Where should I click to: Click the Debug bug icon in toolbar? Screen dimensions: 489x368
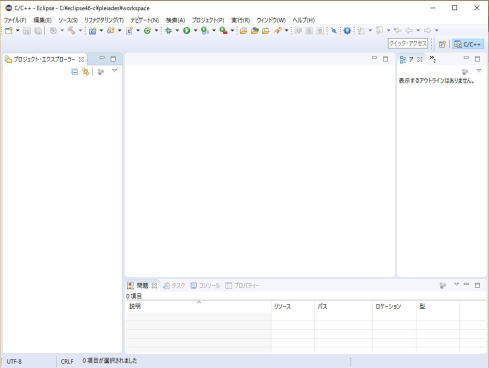coord(169,31)
